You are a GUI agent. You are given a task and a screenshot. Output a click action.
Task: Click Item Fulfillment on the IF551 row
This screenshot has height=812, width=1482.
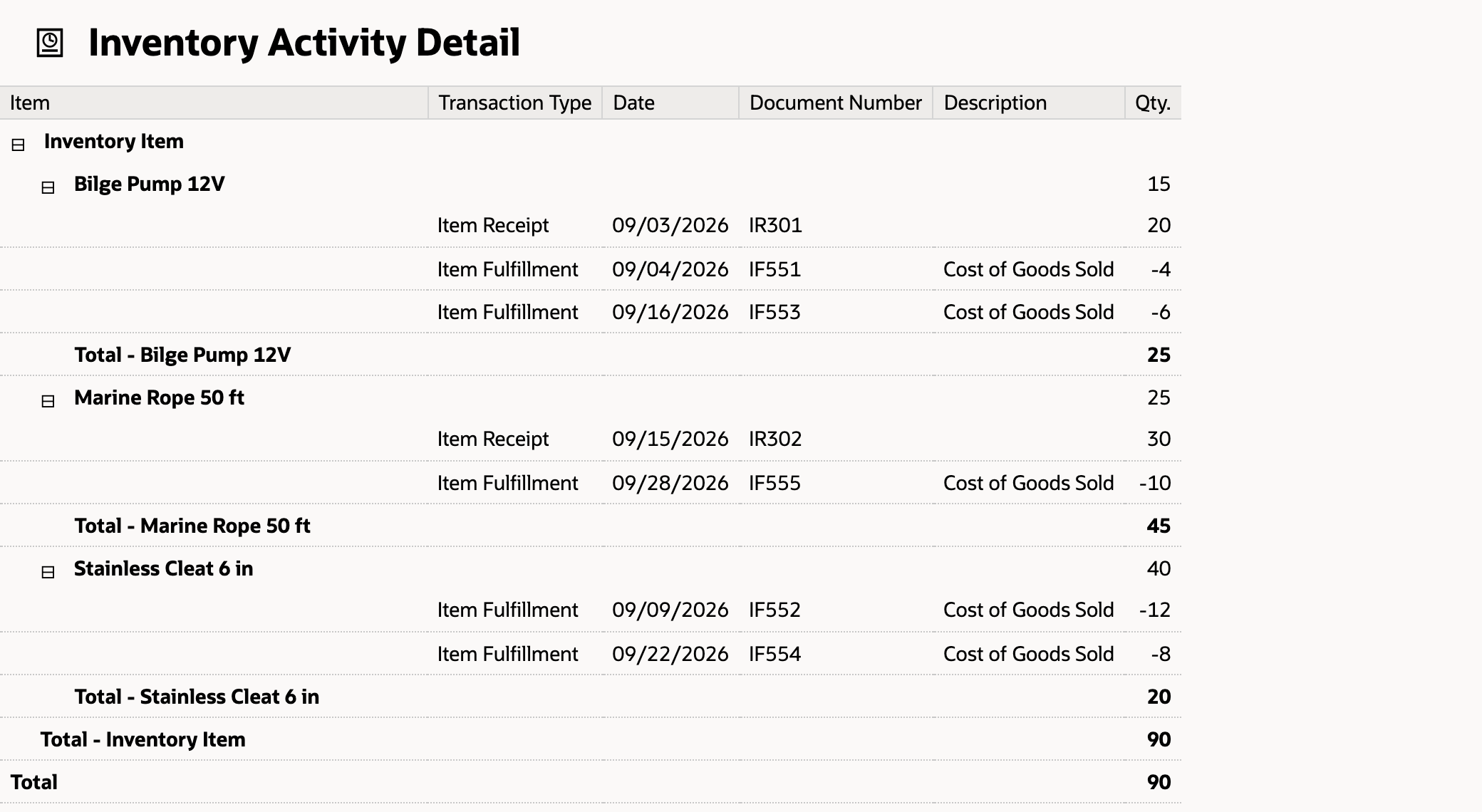coord(508,269)
